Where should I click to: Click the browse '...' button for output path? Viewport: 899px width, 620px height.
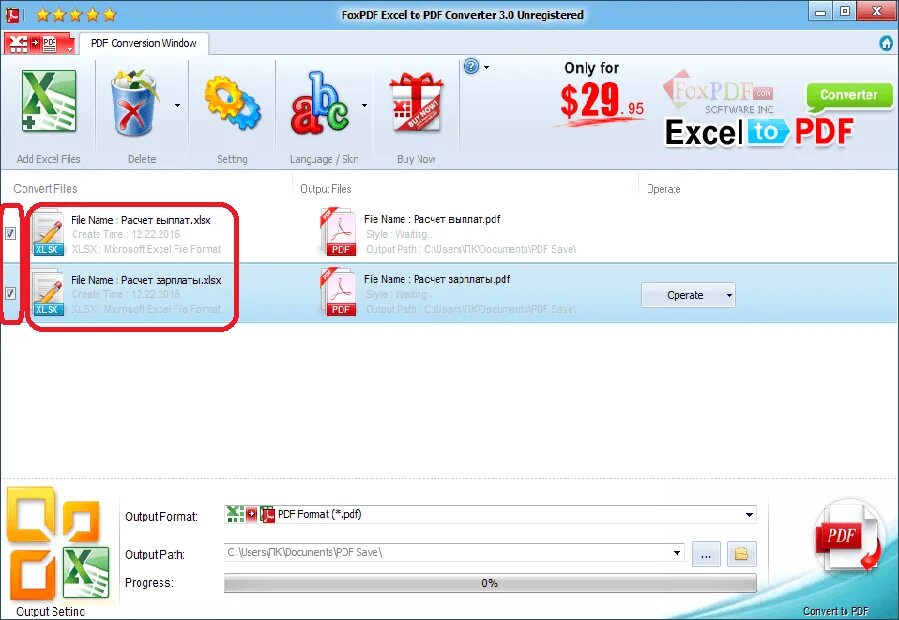click(x=706, y=554)
